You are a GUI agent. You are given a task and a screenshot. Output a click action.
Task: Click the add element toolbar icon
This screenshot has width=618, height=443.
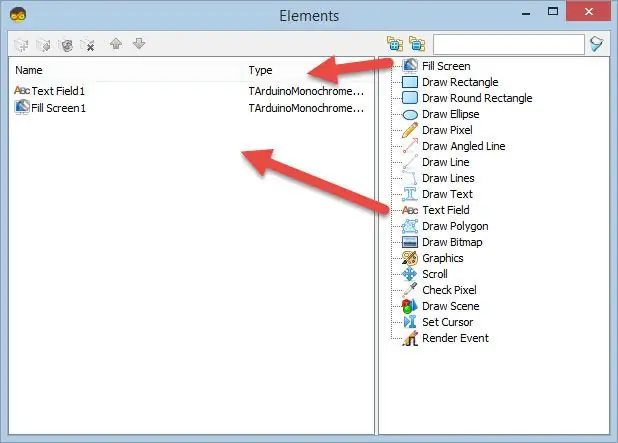click(21, 45)
